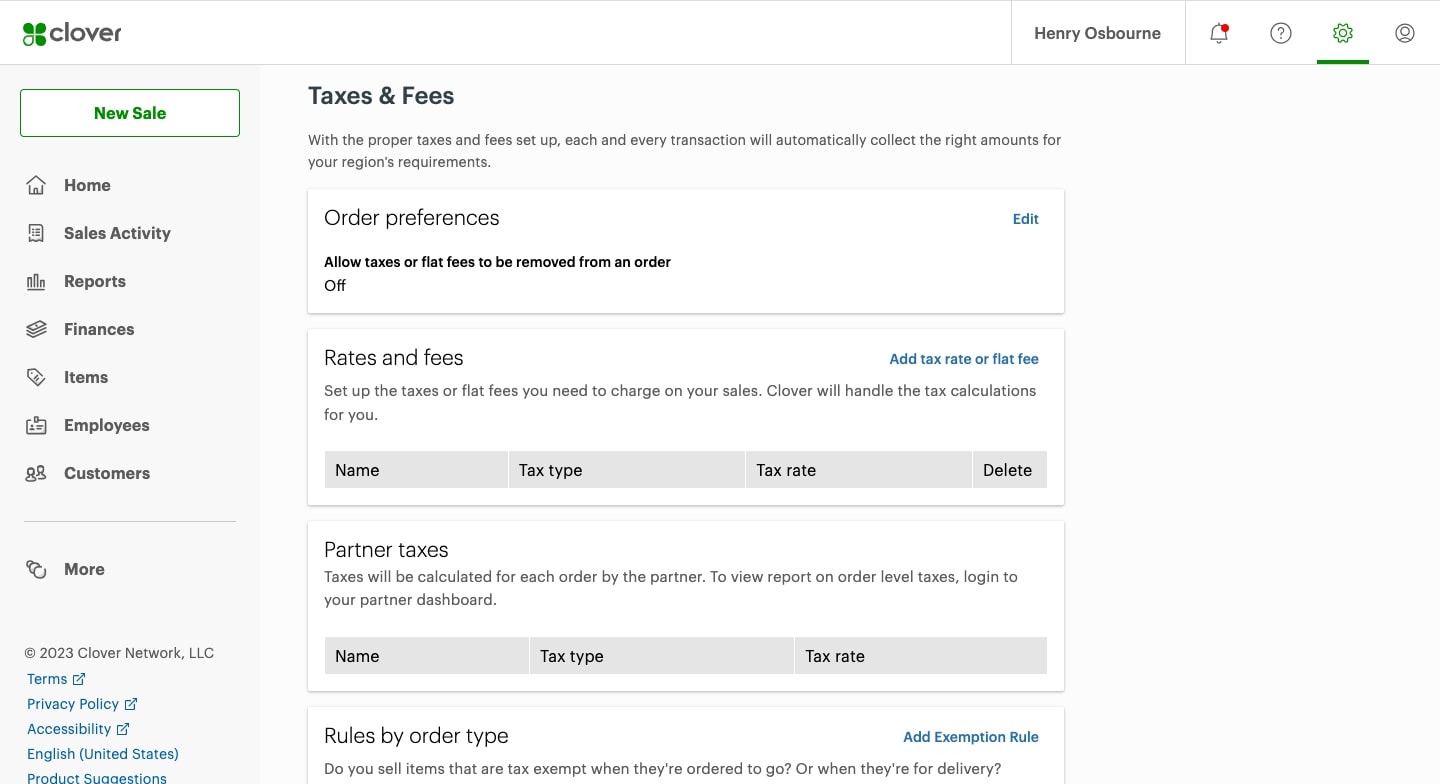Navigate to Finances

coord(99,329)
